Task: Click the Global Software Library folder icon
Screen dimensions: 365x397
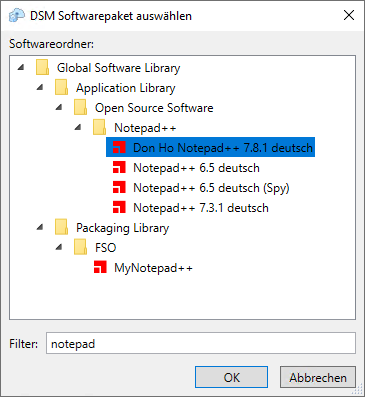Action: pyautogui.click(x=43, y=67)
